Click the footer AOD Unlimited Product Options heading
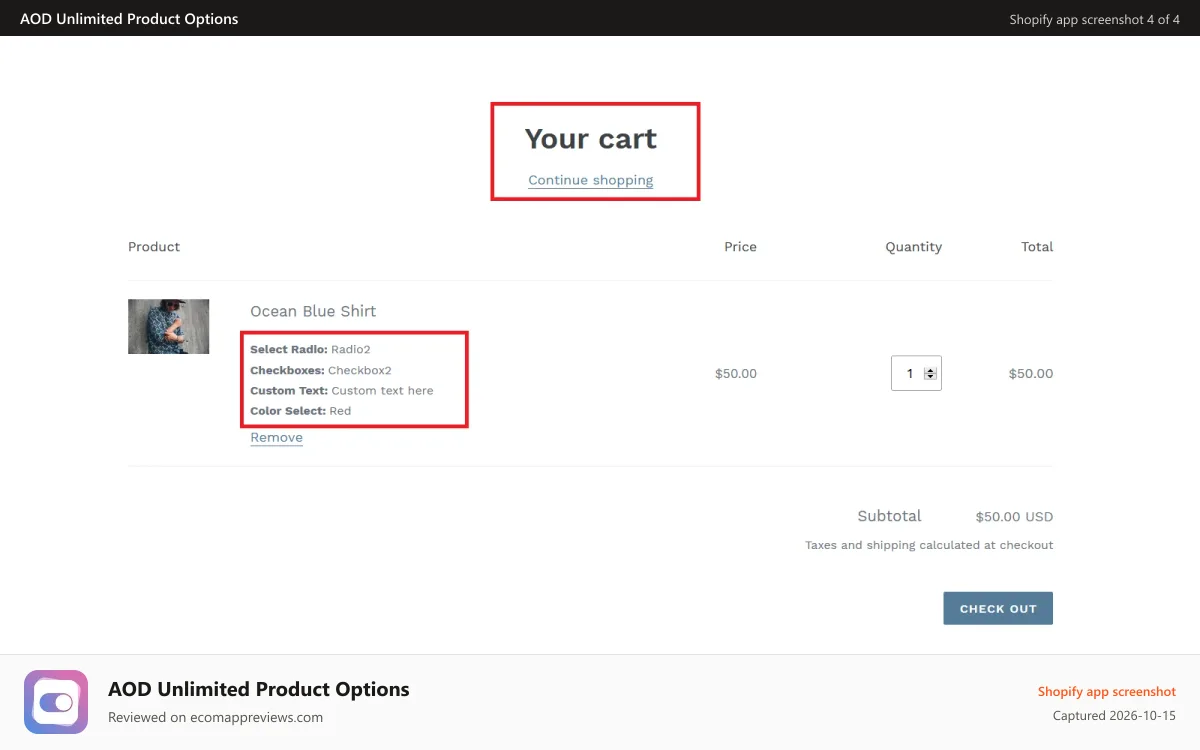Image resolution: width=1200 pixels, height=750 pixels. 259,689
